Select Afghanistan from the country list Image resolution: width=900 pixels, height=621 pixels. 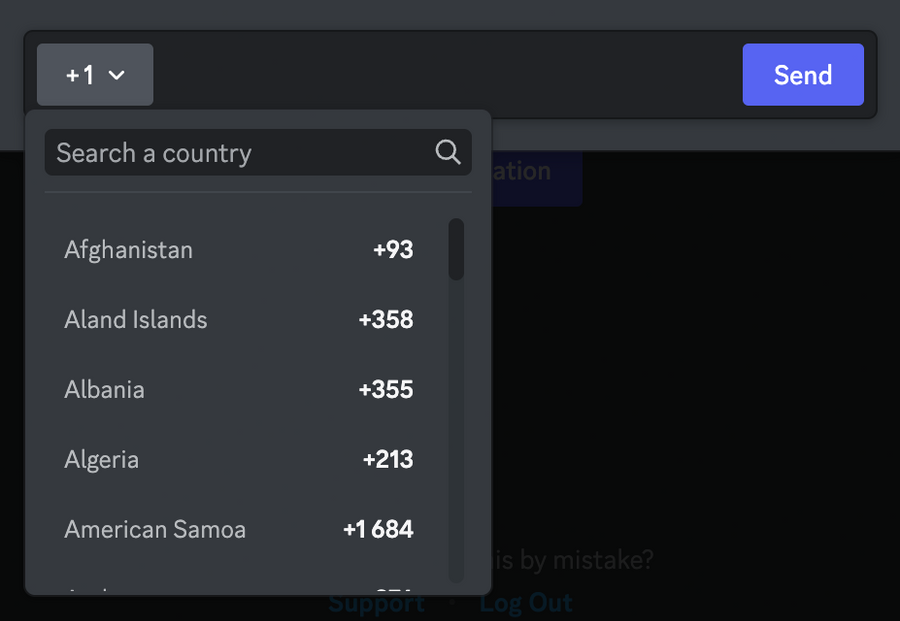click(x=128, y=249)
